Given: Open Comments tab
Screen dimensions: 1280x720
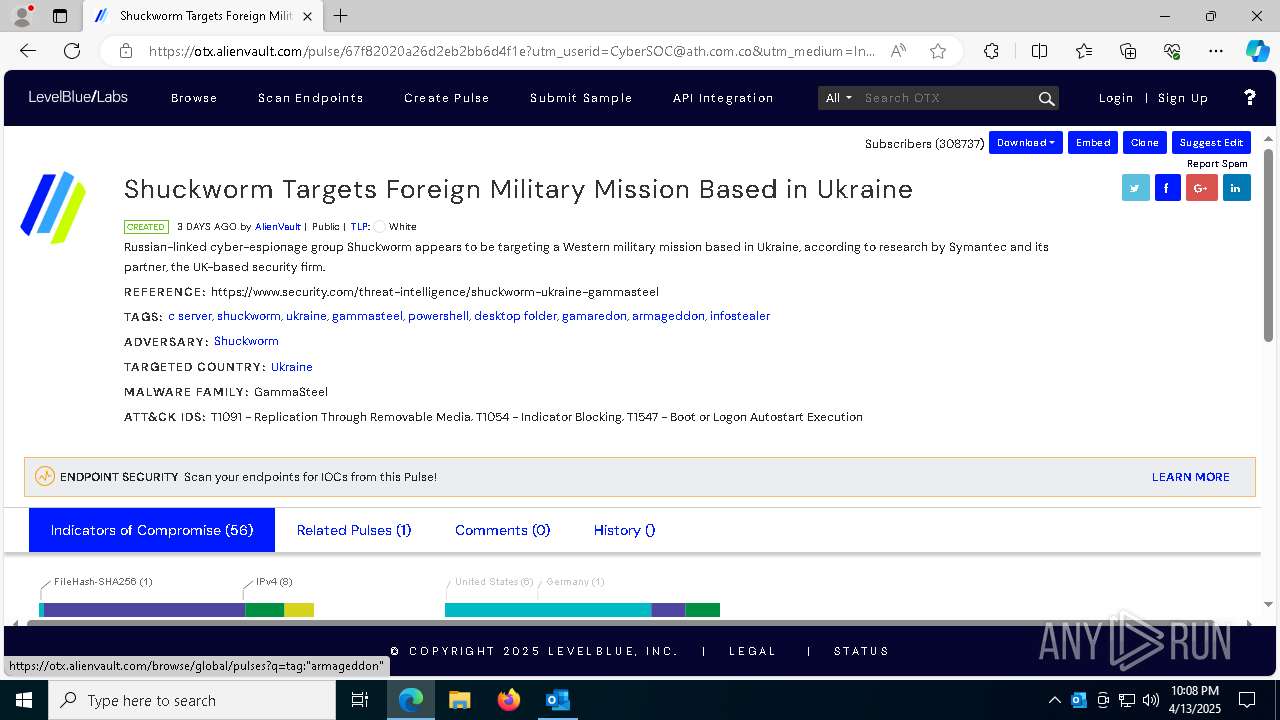Looking at the screenshot, I should tap(502, 530).
